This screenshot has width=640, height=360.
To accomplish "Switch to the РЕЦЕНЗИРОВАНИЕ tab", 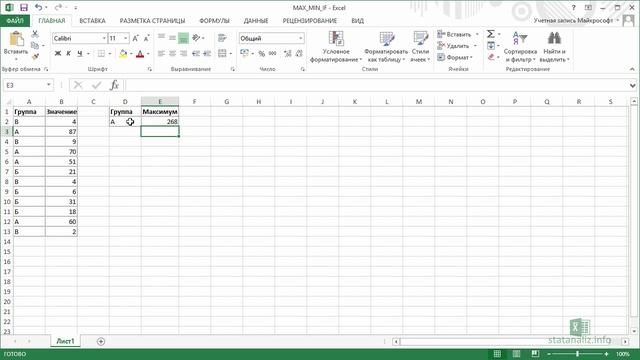I will 310,20.
